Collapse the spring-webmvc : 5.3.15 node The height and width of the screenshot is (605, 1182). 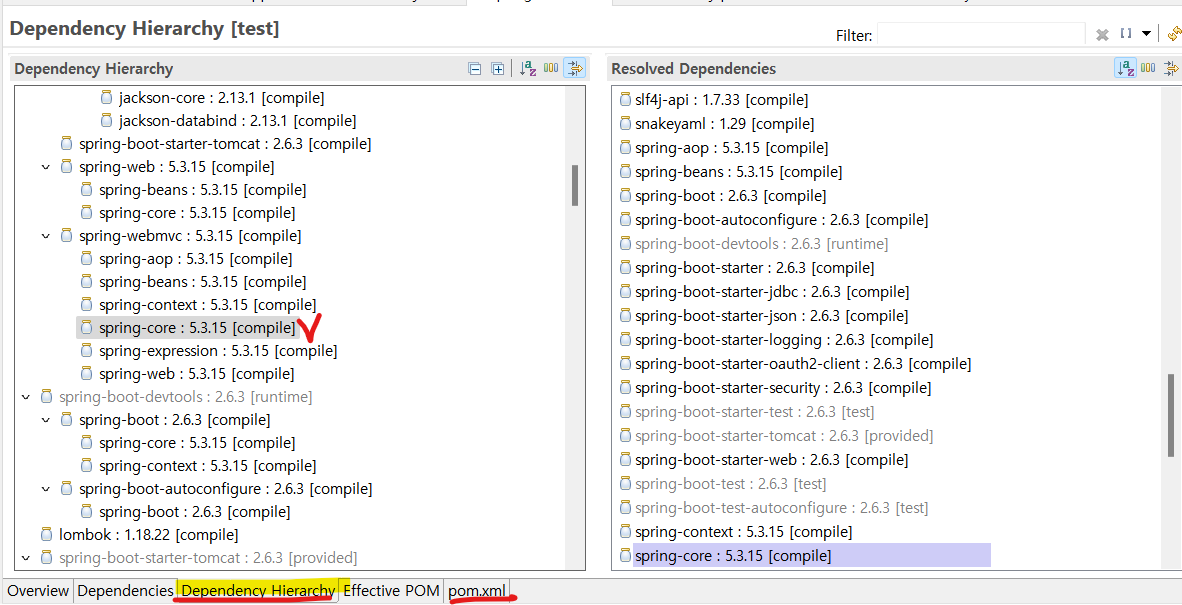46,237
